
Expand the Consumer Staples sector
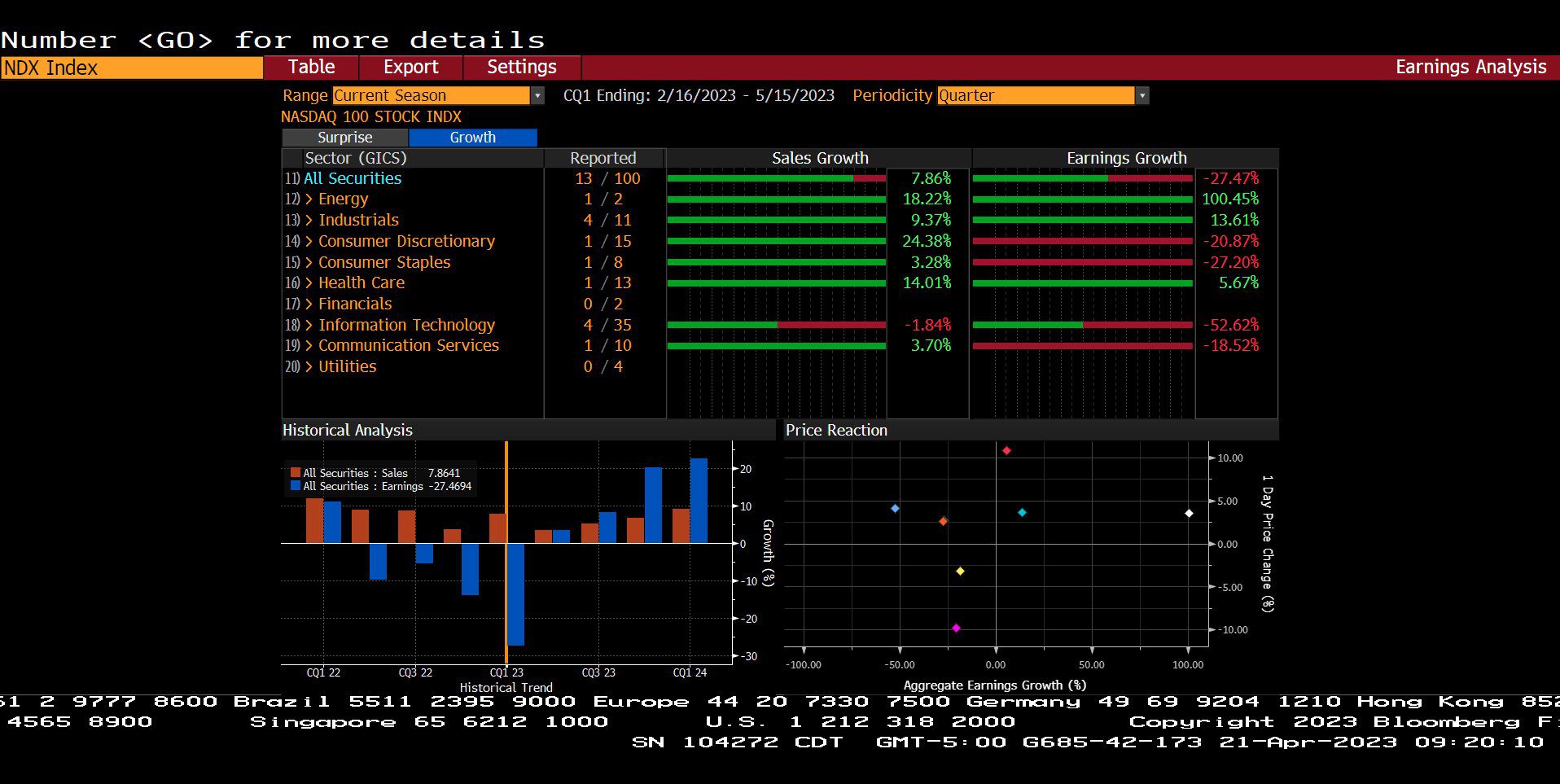click(x=309, y=262)
